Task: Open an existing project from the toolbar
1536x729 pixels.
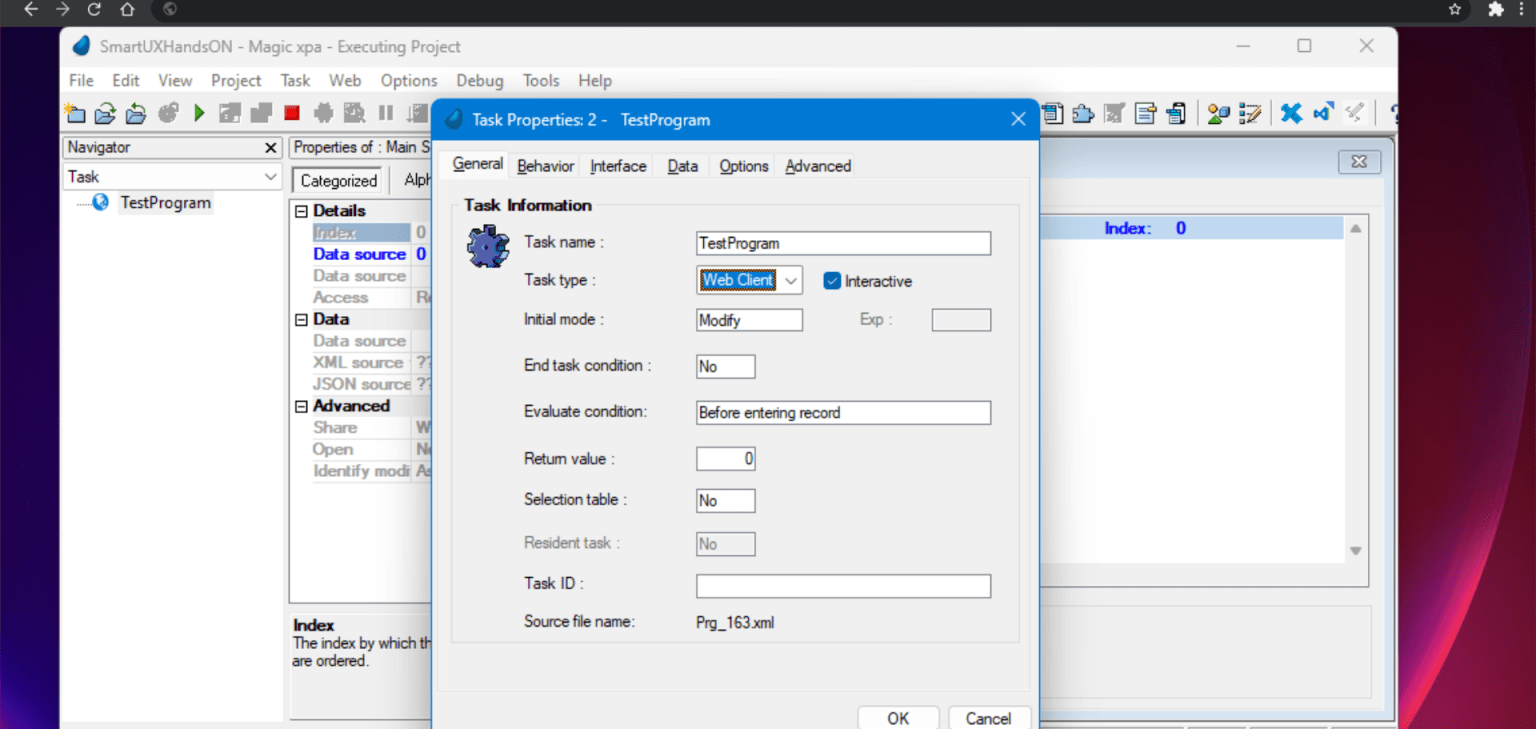Action: point(105,112)
